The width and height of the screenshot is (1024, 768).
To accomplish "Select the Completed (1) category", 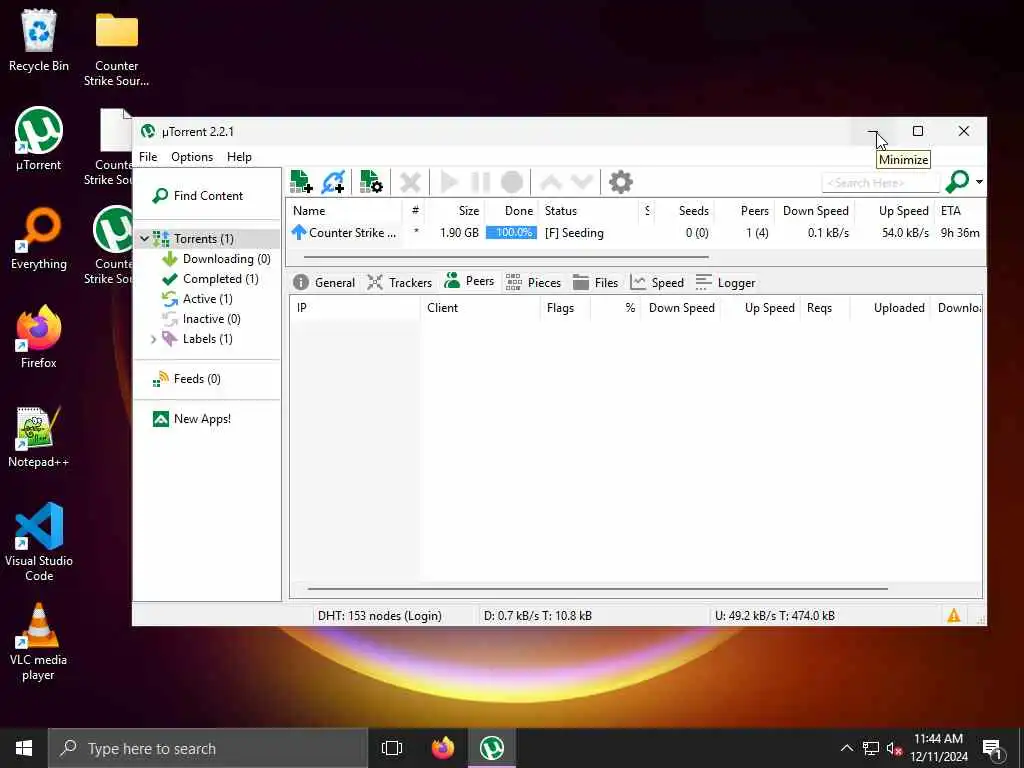I will pos(210,279).
